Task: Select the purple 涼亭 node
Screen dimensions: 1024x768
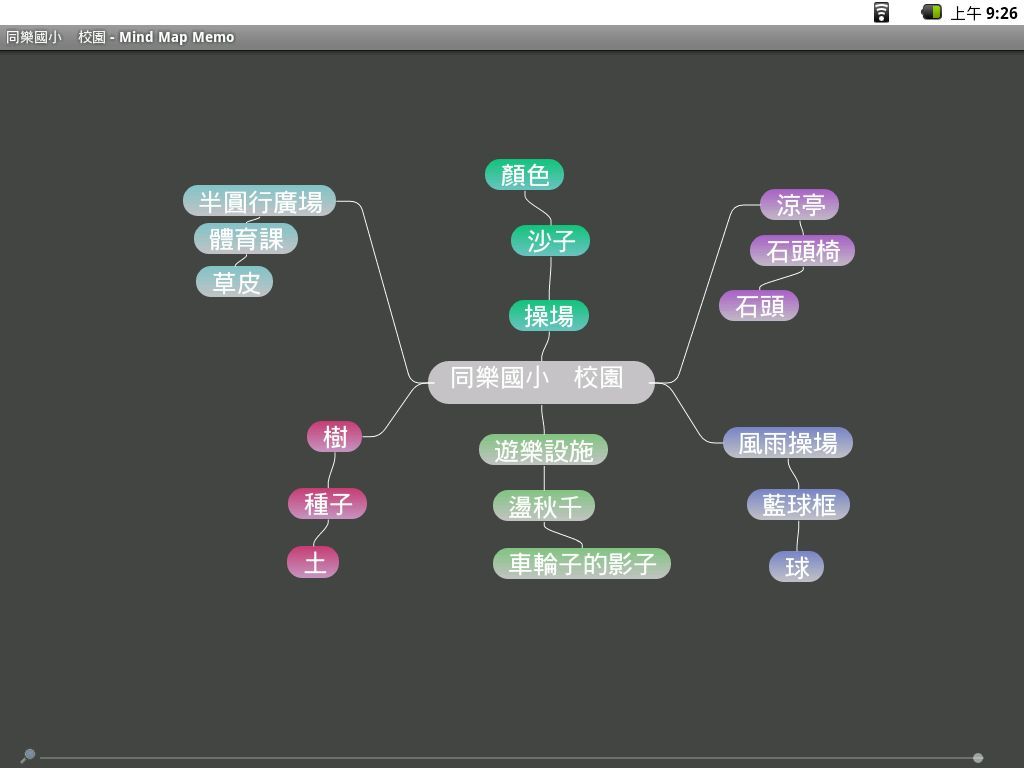Action: (799, 205)
